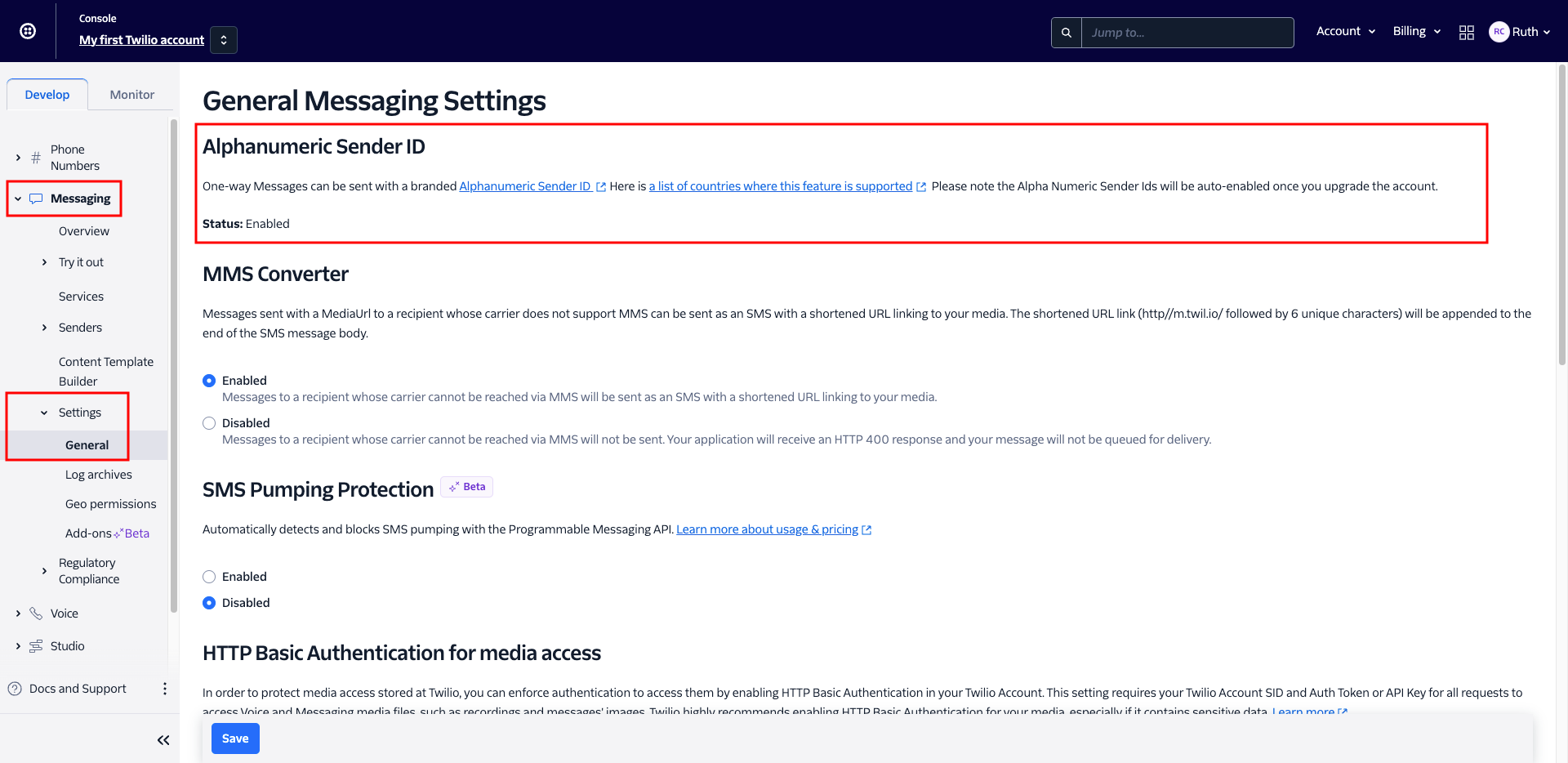Open Geo permissions settings page
Image resolution: width=1568 pixels, height=763 pixels.
pyautogui.click(x=110, y=504)
